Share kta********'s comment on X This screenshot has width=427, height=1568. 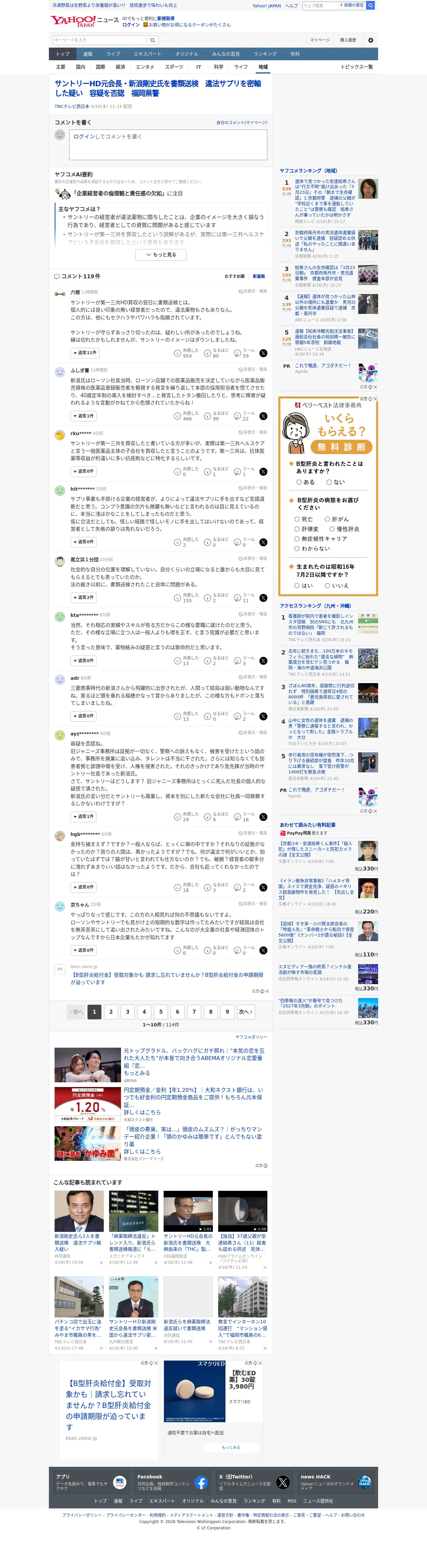(x=263, y=660)
